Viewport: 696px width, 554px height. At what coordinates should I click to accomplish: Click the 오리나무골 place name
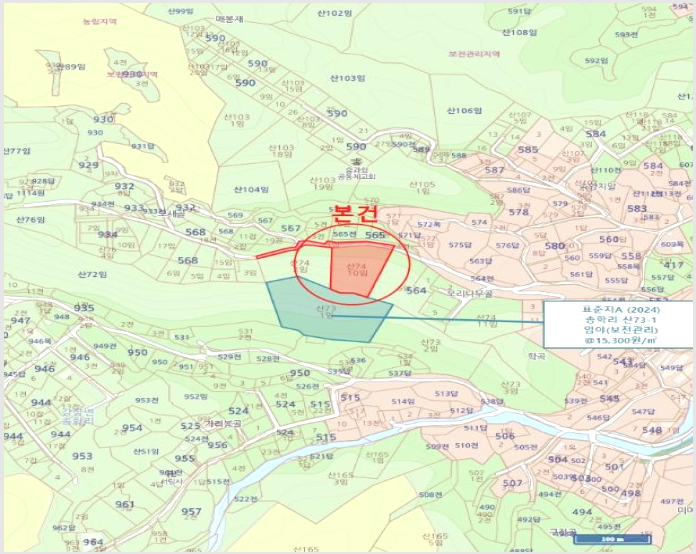(x=470, y=293)
